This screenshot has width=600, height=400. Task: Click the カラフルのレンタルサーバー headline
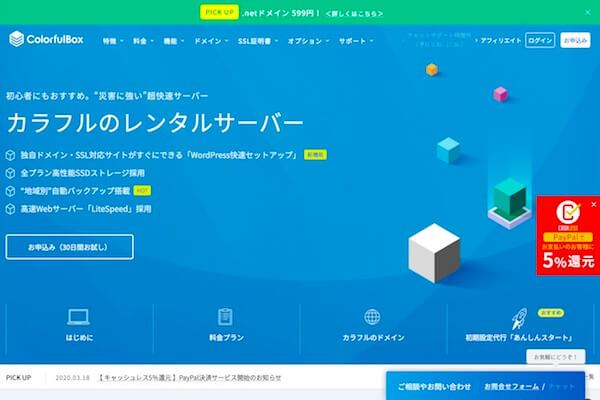(155, 123)
